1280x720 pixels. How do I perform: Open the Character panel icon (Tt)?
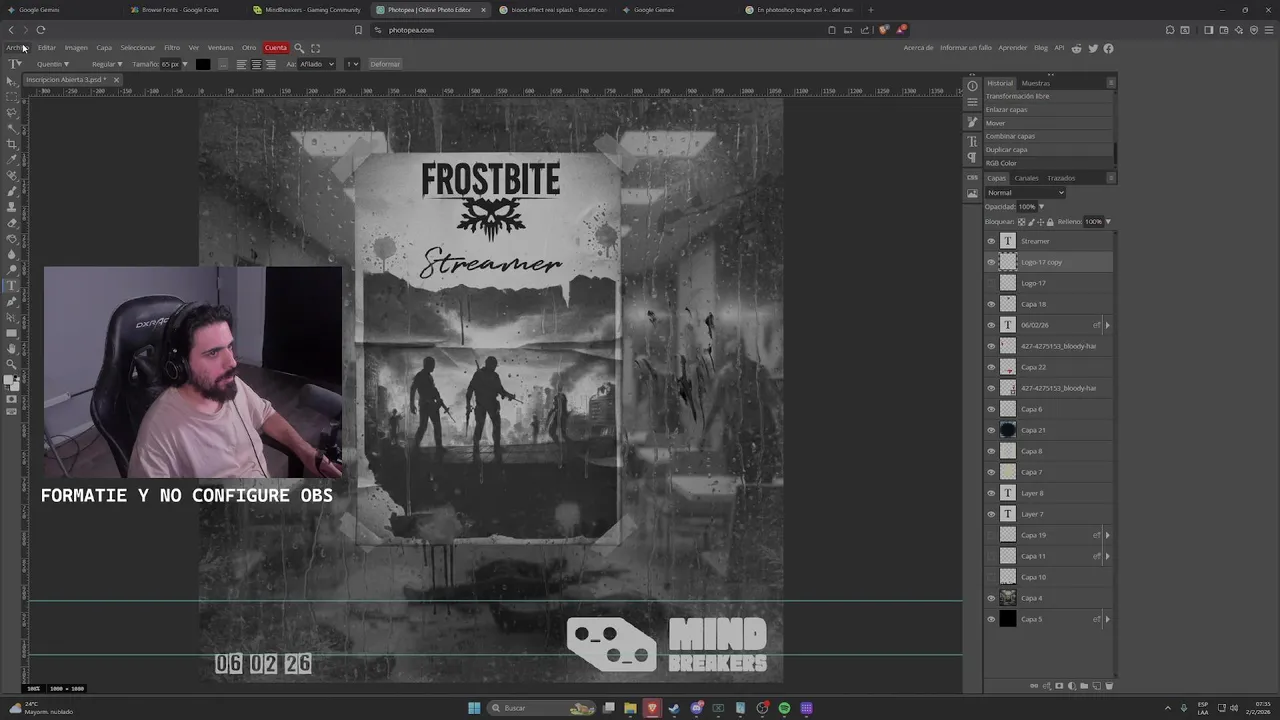[x=972, y=142]
